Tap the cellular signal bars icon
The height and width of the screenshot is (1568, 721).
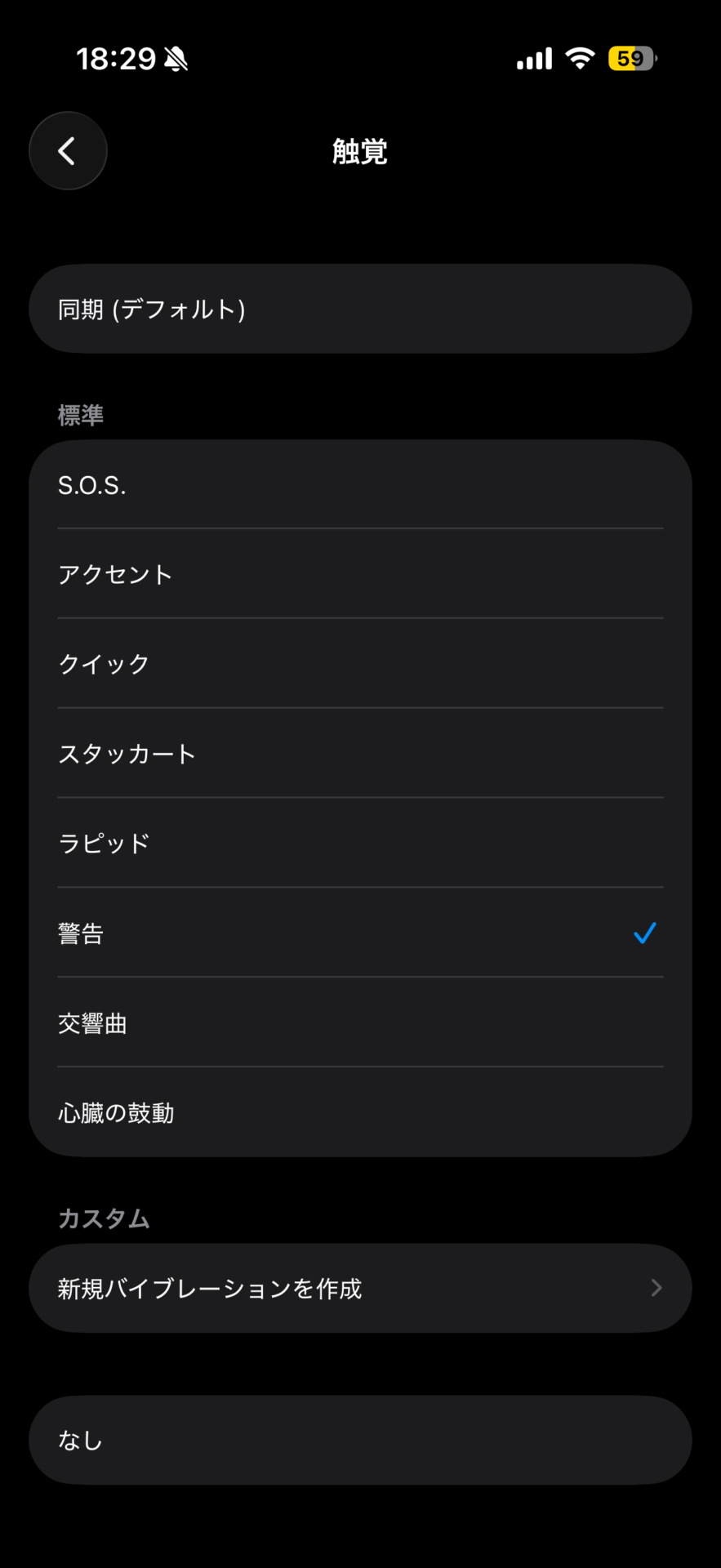tap(534, 59)
